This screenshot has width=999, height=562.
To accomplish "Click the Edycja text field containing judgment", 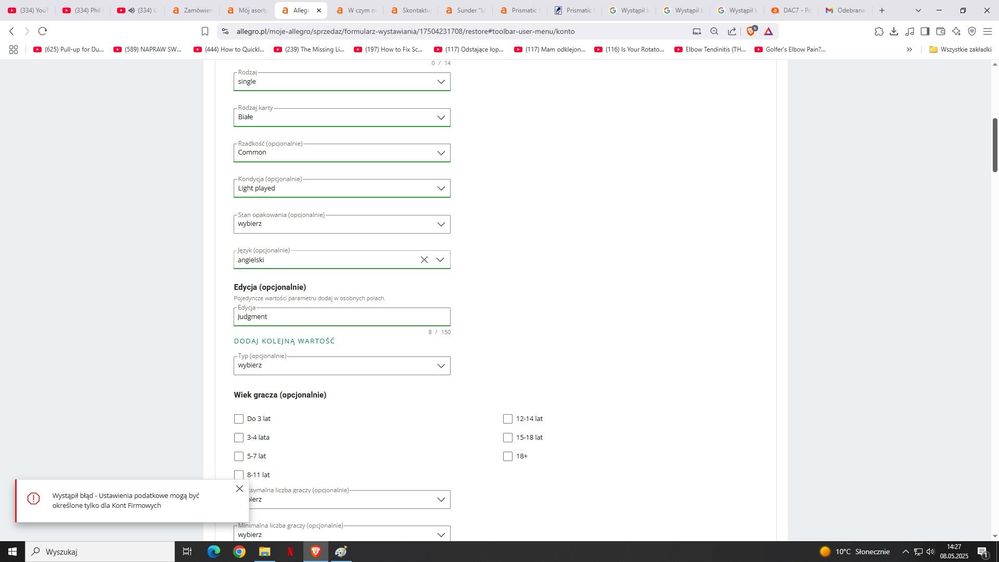I will pos(341,316).
